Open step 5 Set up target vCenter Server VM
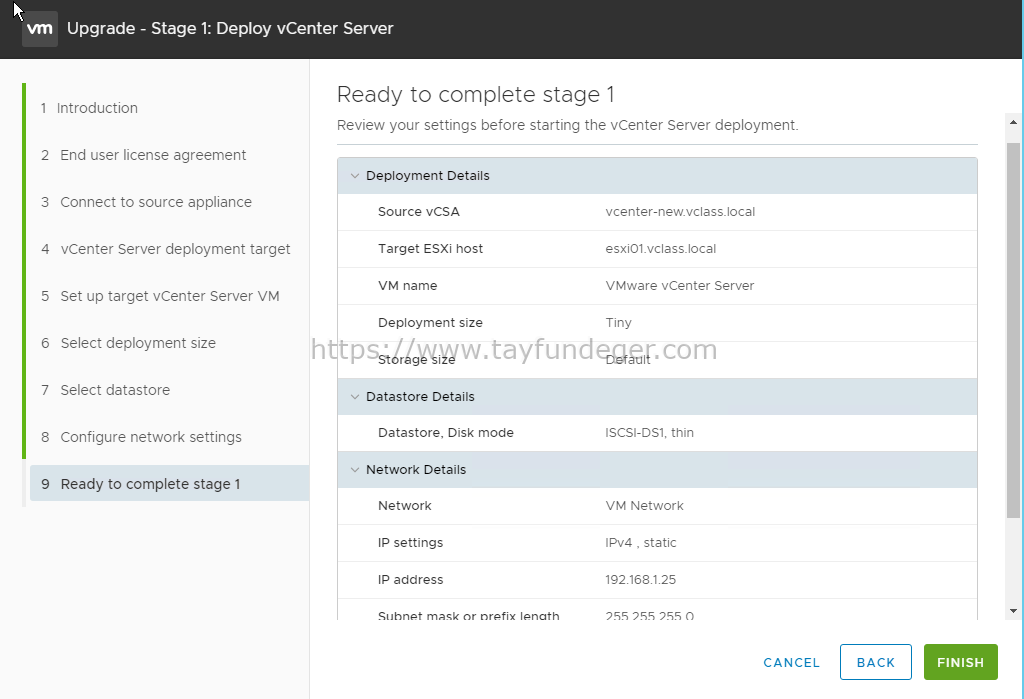The height and width of the screenshot is (699, 1024). click(x=160, y=296)
